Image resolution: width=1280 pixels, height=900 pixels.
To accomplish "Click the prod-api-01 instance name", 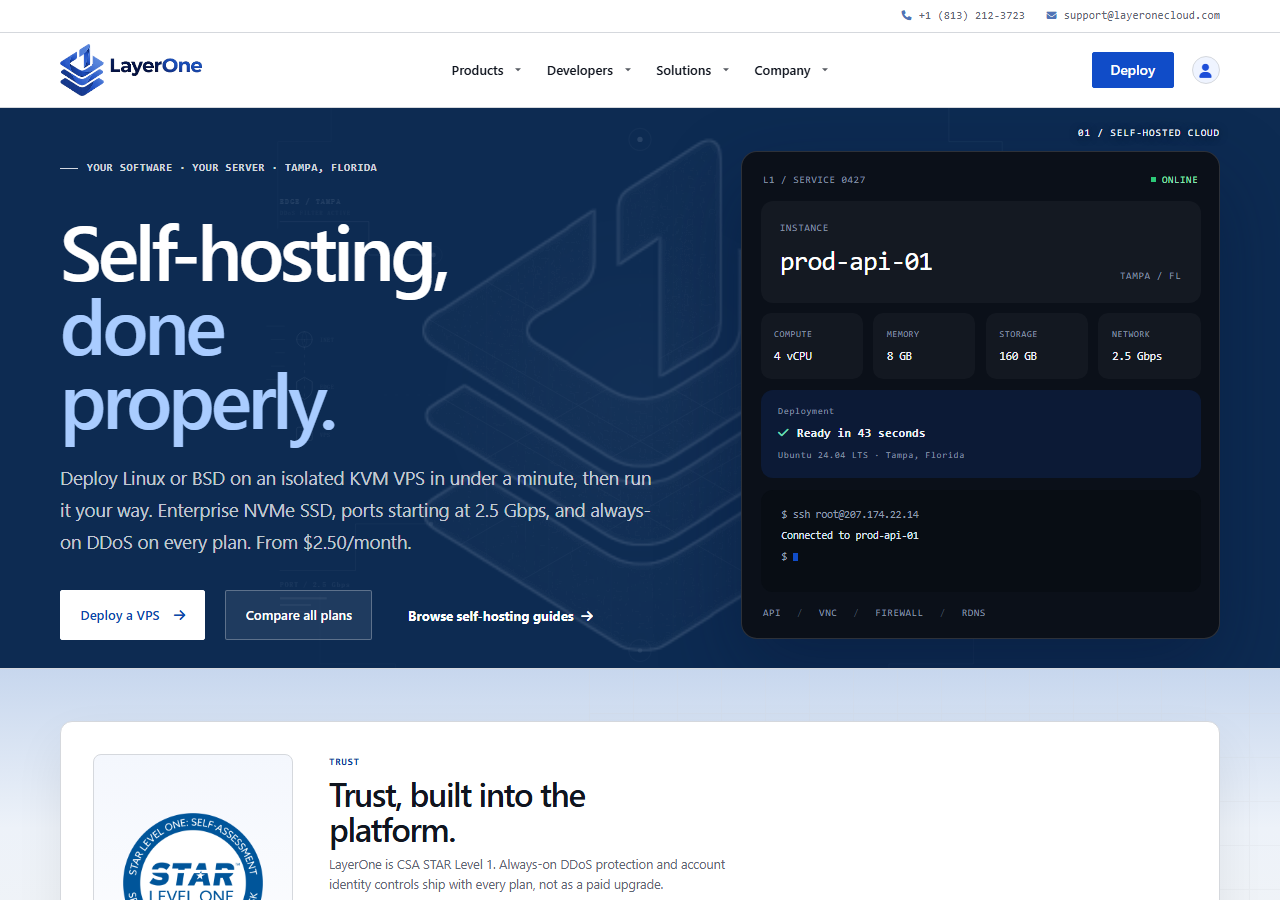I will pyautogui.click(x=856, y=262).
